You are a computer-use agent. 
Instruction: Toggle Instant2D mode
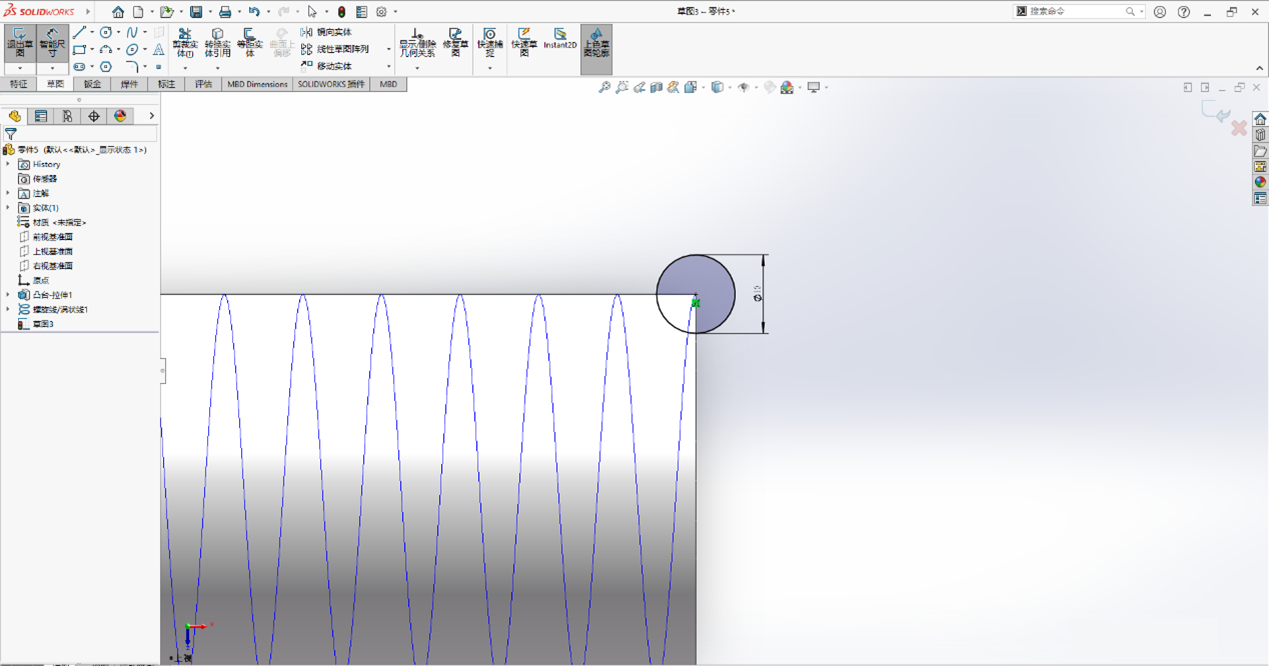coord(560,42)
